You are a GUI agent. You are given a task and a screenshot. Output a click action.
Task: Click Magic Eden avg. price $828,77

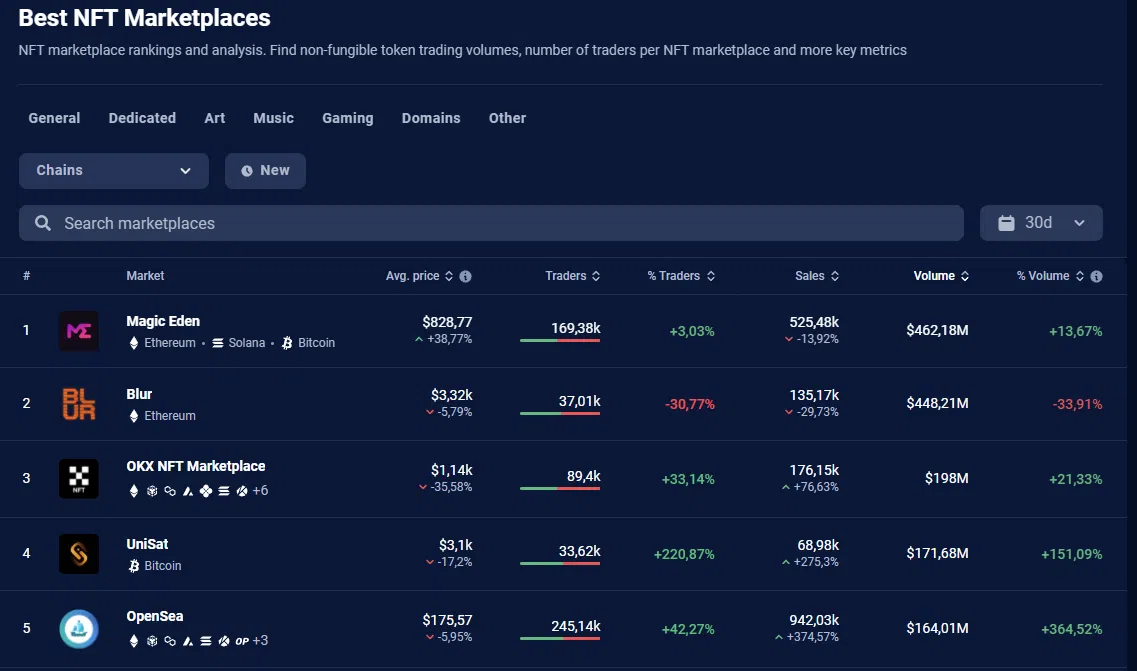pos(447,322)
